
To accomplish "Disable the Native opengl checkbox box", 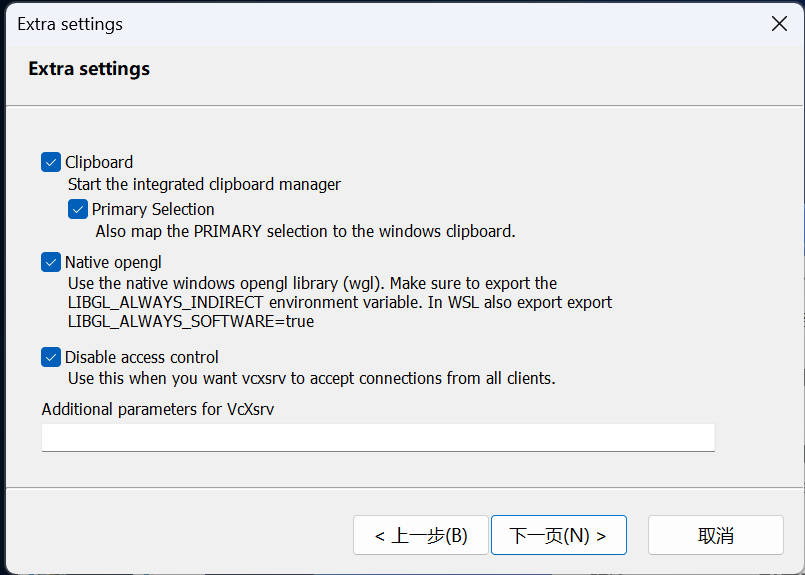I will [x=51, y=262].
